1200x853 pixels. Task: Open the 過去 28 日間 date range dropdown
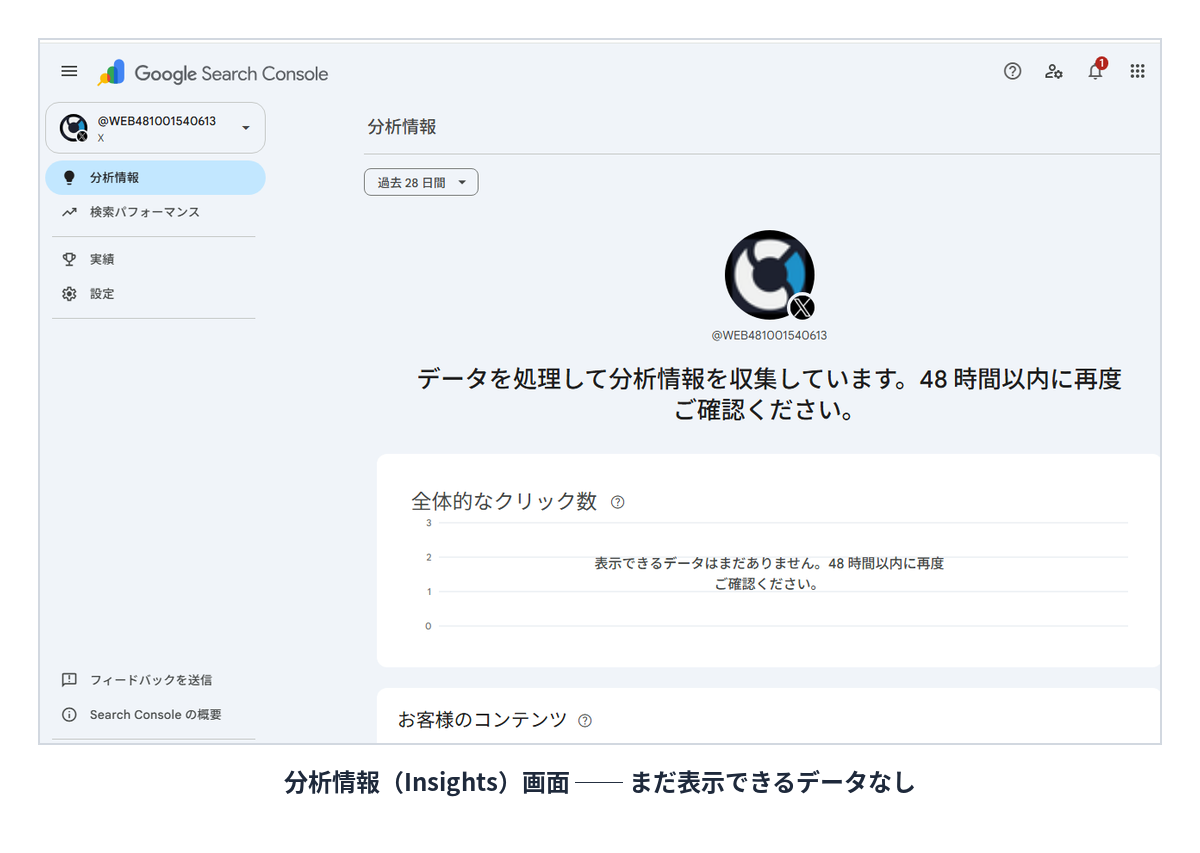421,183
